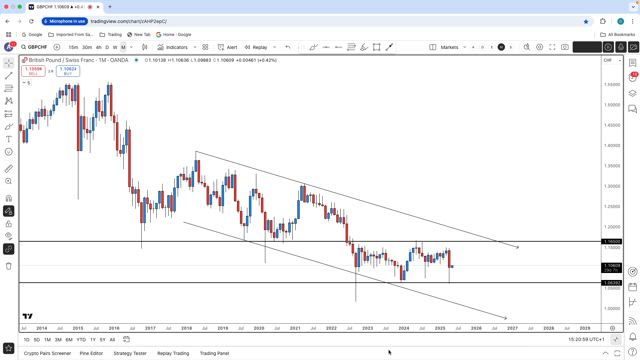Open the Strategy Tester tab
This screenshot has height=360, width=640.
pyautogui.click(x=130, y=353)
